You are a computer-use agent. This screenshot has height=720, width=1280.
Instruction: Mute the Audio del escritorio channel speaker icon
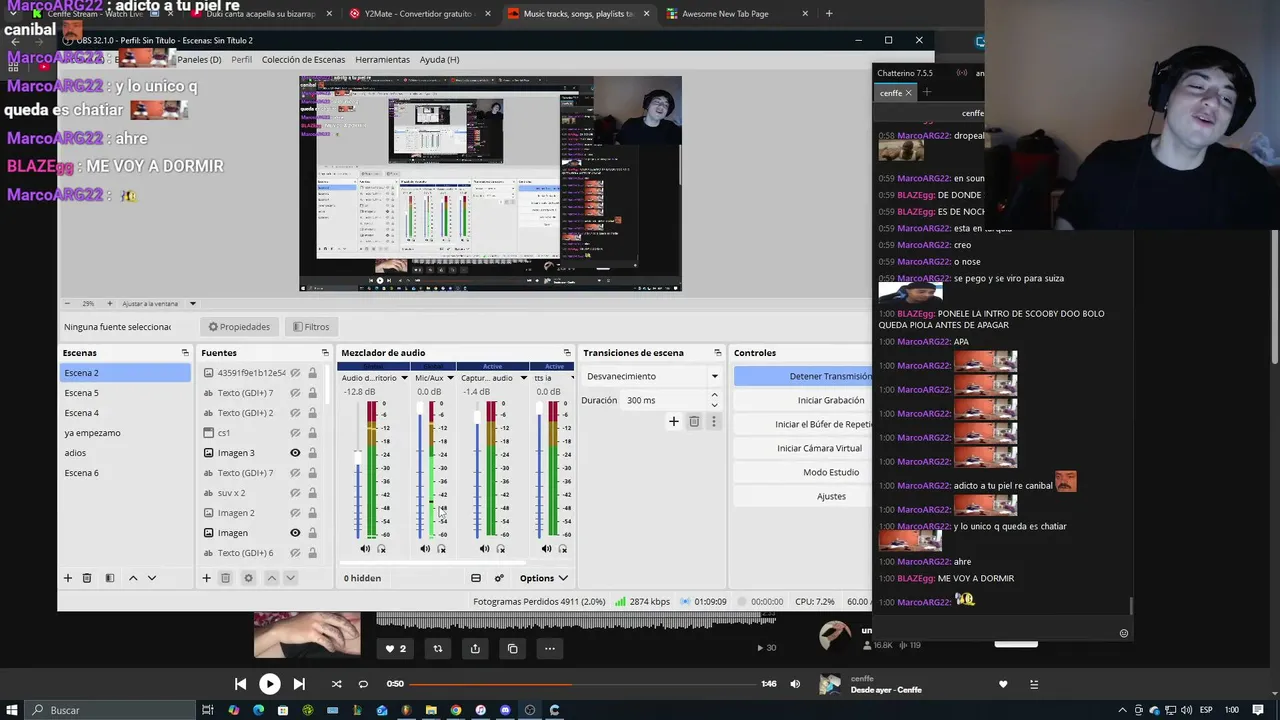tap(365, 549)
